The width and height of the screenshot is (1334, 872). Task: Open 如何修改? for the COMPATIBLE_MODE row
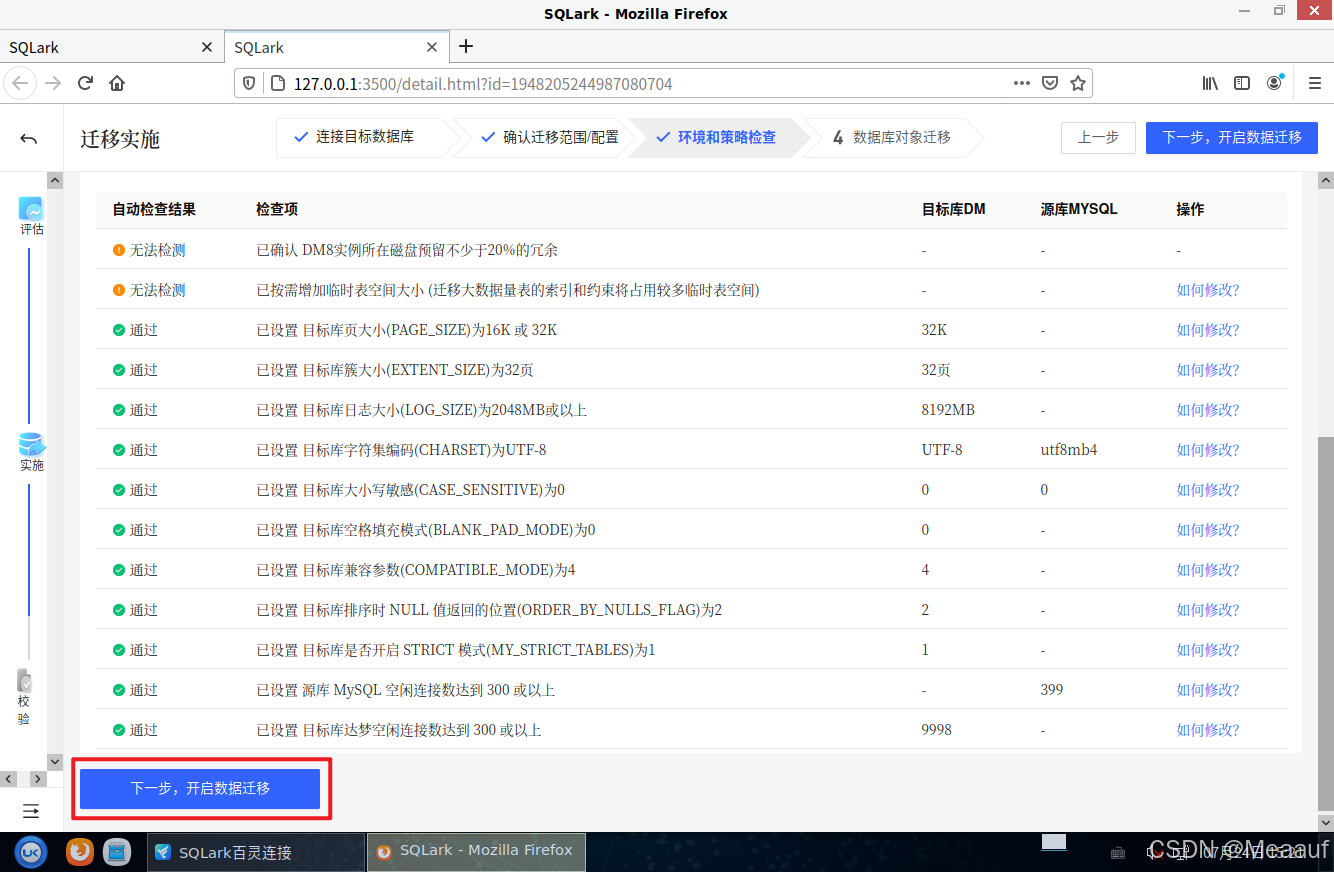[x=1208, y=570]
